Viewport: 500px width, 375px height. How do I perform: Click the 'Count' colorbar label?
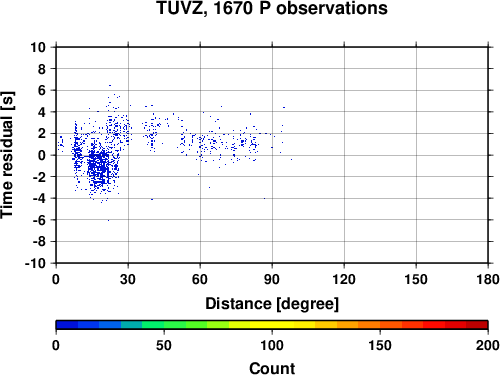272,369
